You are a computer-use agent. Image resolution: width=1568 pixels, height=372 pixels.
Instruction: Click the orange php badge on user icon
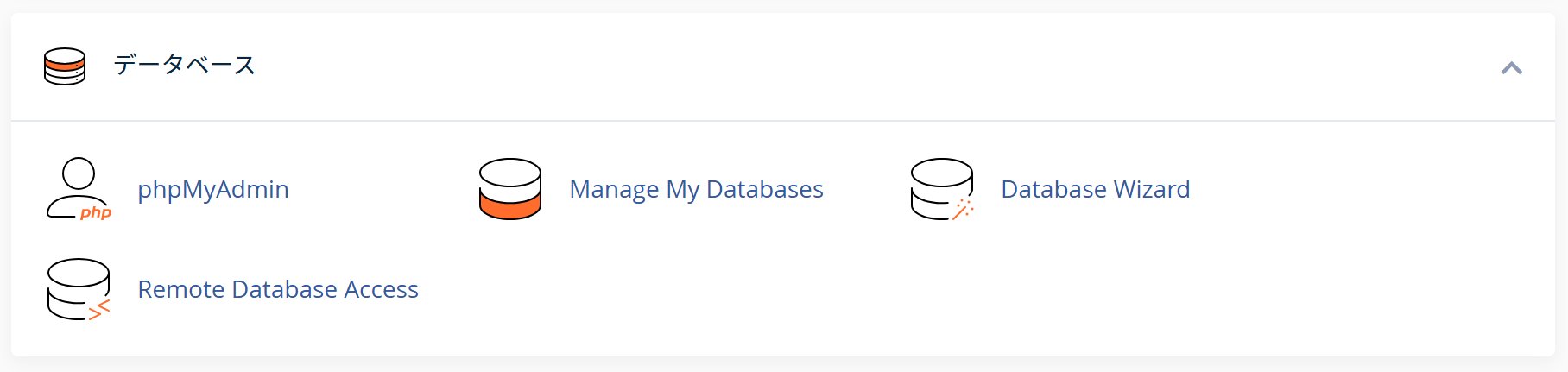pyautogui.click(x=96, y=212)
